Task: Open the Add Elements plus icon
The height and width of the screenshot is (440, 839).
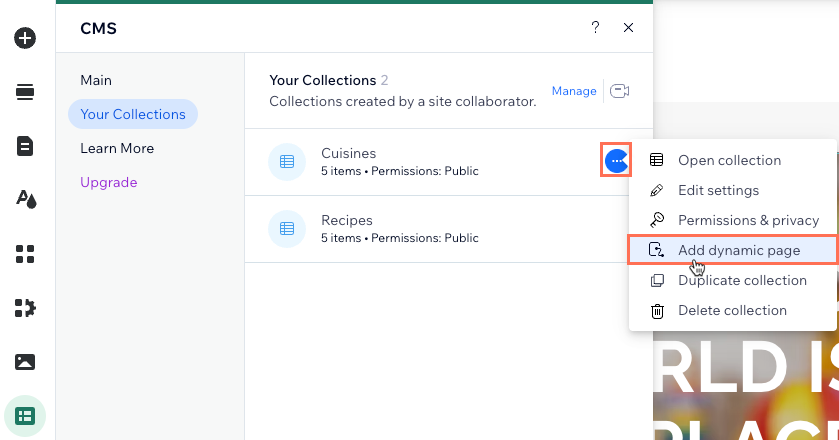Action: (x=25, y=38)
